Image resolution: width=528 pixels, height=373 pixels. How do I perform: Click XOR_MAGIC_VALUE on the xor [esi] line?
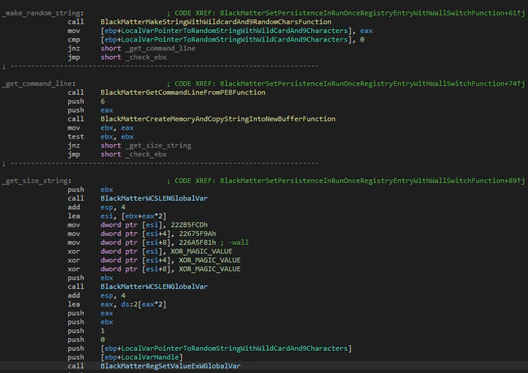coord(201,251)
